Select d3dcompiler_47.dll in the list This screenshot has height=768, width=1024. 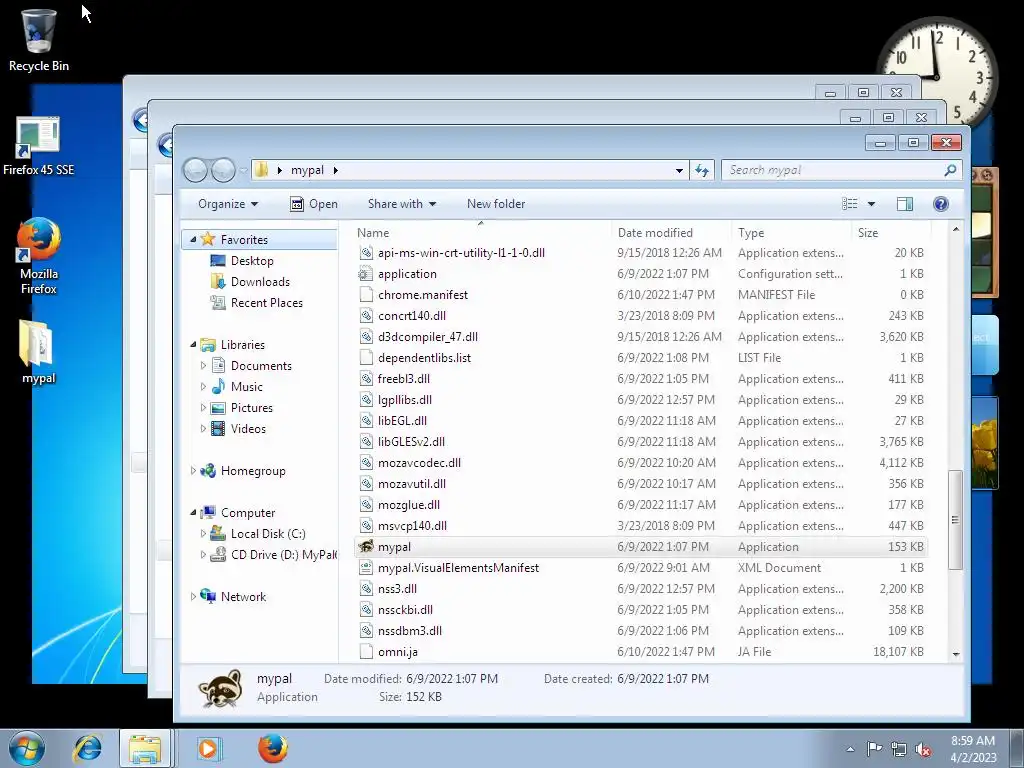(x=641, y=336)
